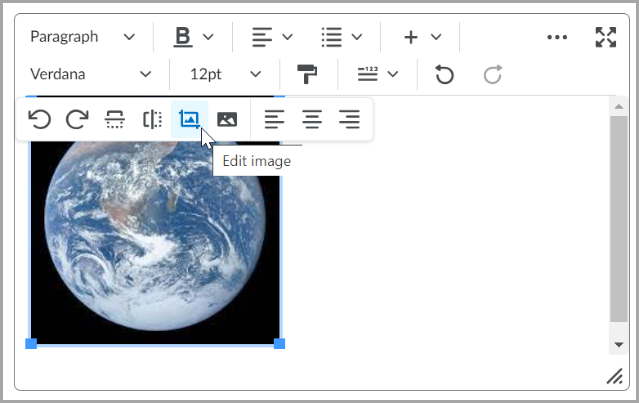Expand insert options chevron
The height and width of the screenshot is (403, 639).
[x=436, y=37]
